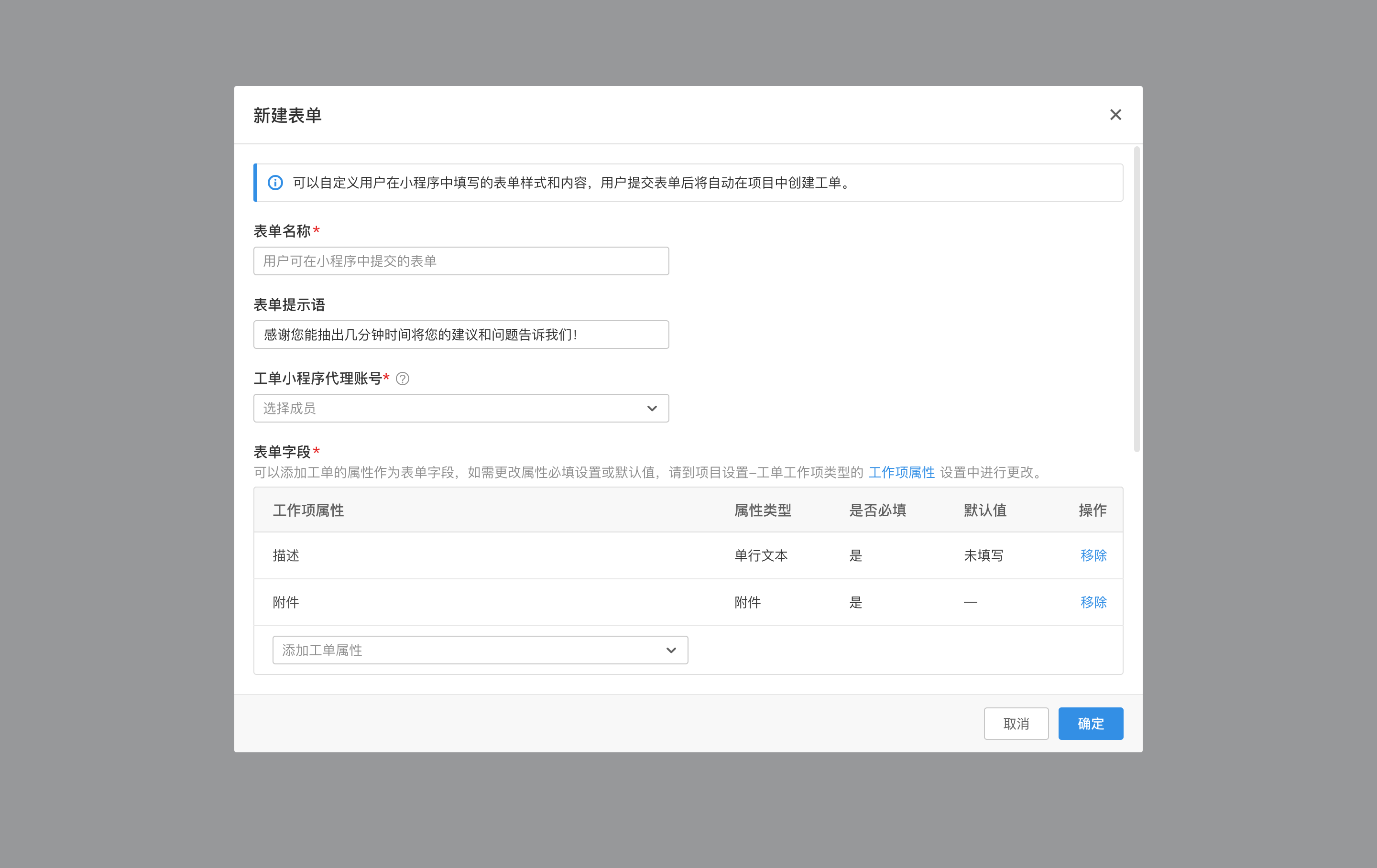The image size is (1377, 868).
Task: Click the 取消 button
Action: pos(1016,724)
